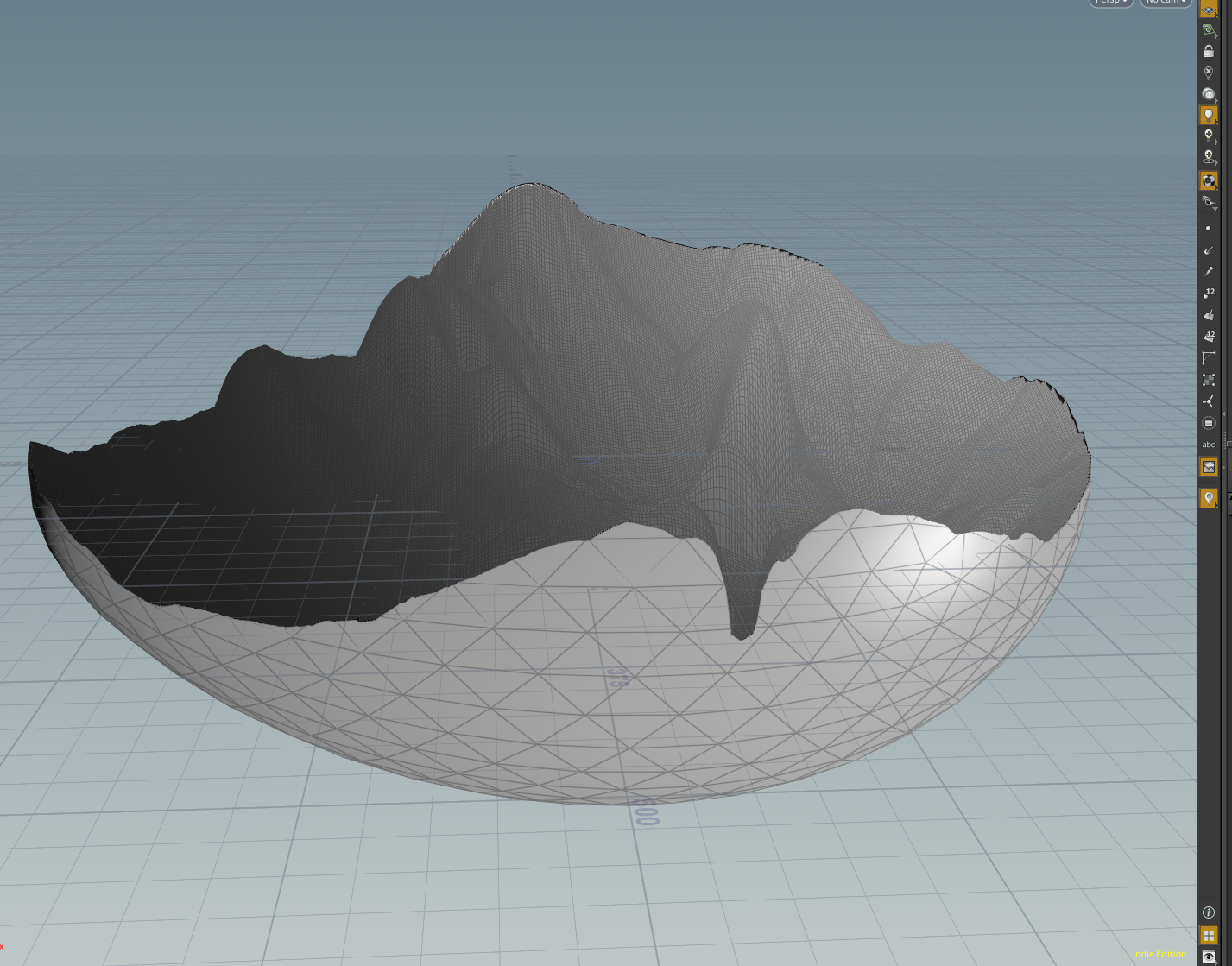The height and width of the screenshot is (966, 1232).
Task: Click the circular striped display option icon
Action: [x=1209, y=423]
